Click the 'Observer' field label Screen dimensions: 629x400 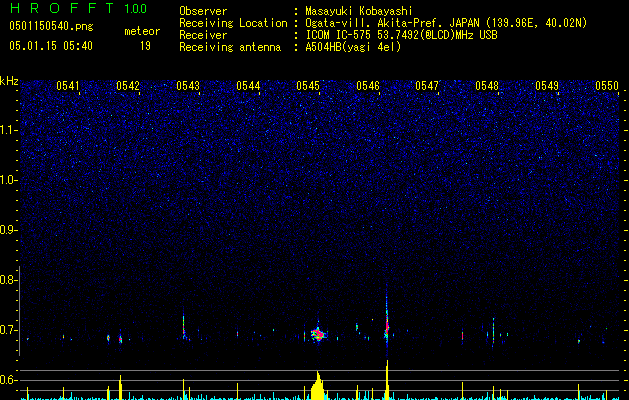click(203, 11)
